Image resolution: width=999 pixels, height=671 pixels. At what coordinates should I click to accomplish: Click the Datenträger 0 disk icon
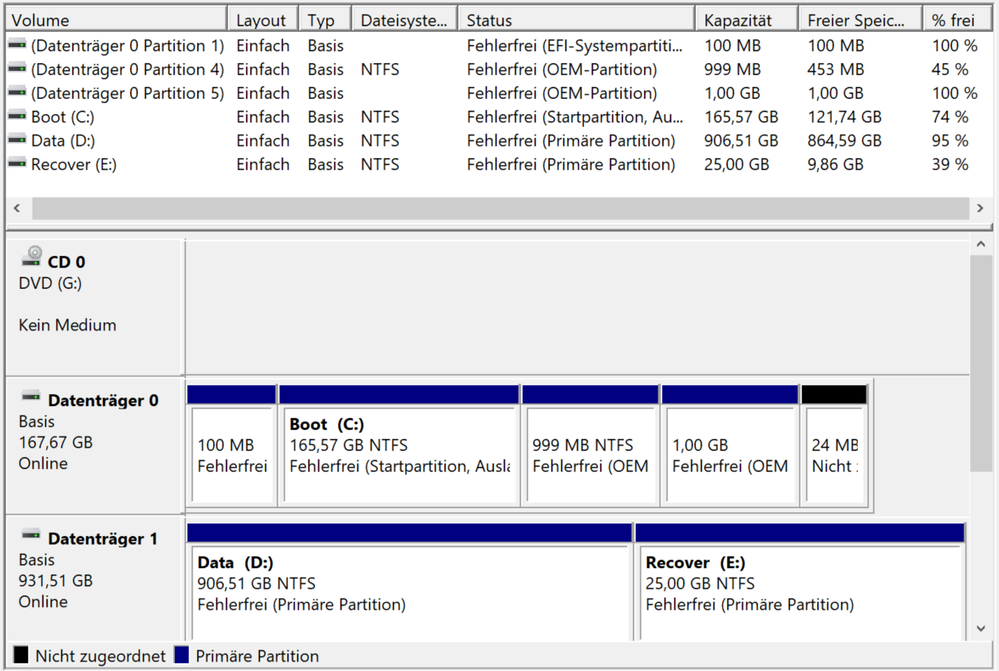click(x=31, y=397)
